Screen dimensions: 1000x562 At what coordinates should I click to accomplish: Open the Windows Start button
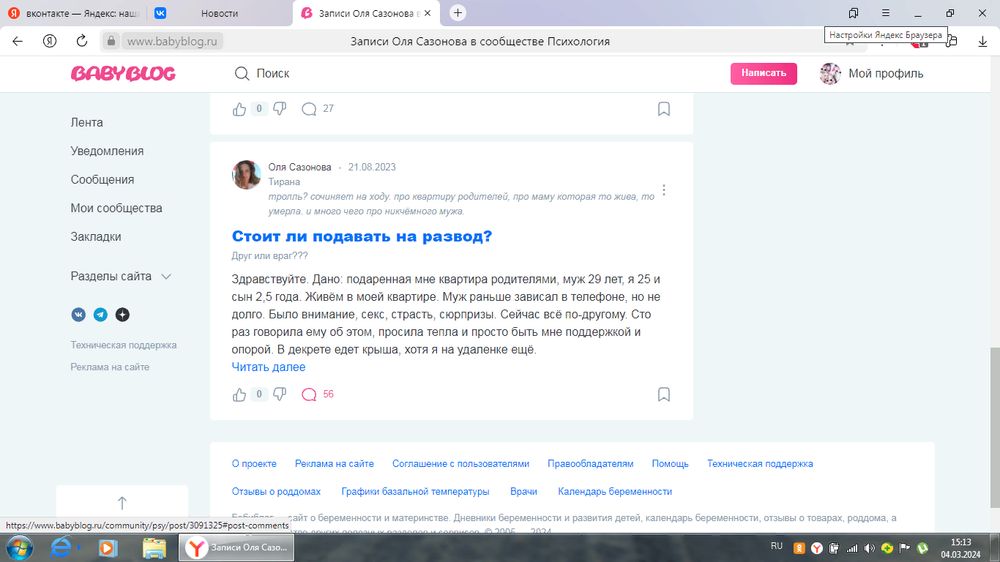click(19, 547)
